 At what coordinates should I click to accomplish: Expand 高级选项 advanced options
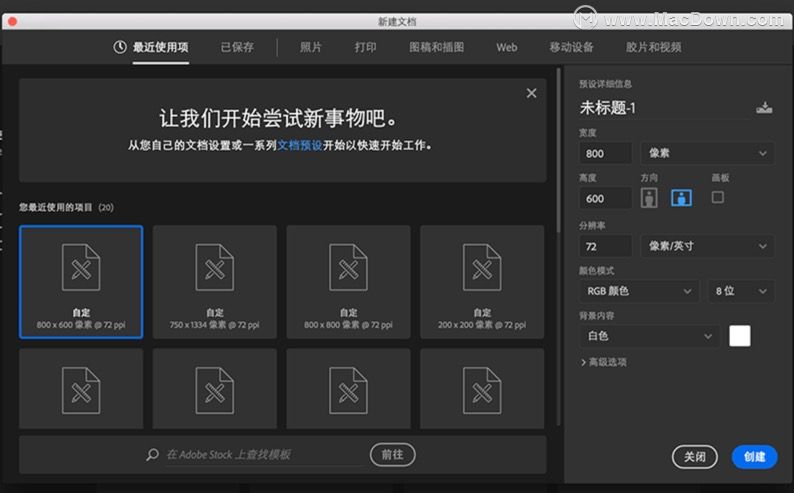click(604, 362)
